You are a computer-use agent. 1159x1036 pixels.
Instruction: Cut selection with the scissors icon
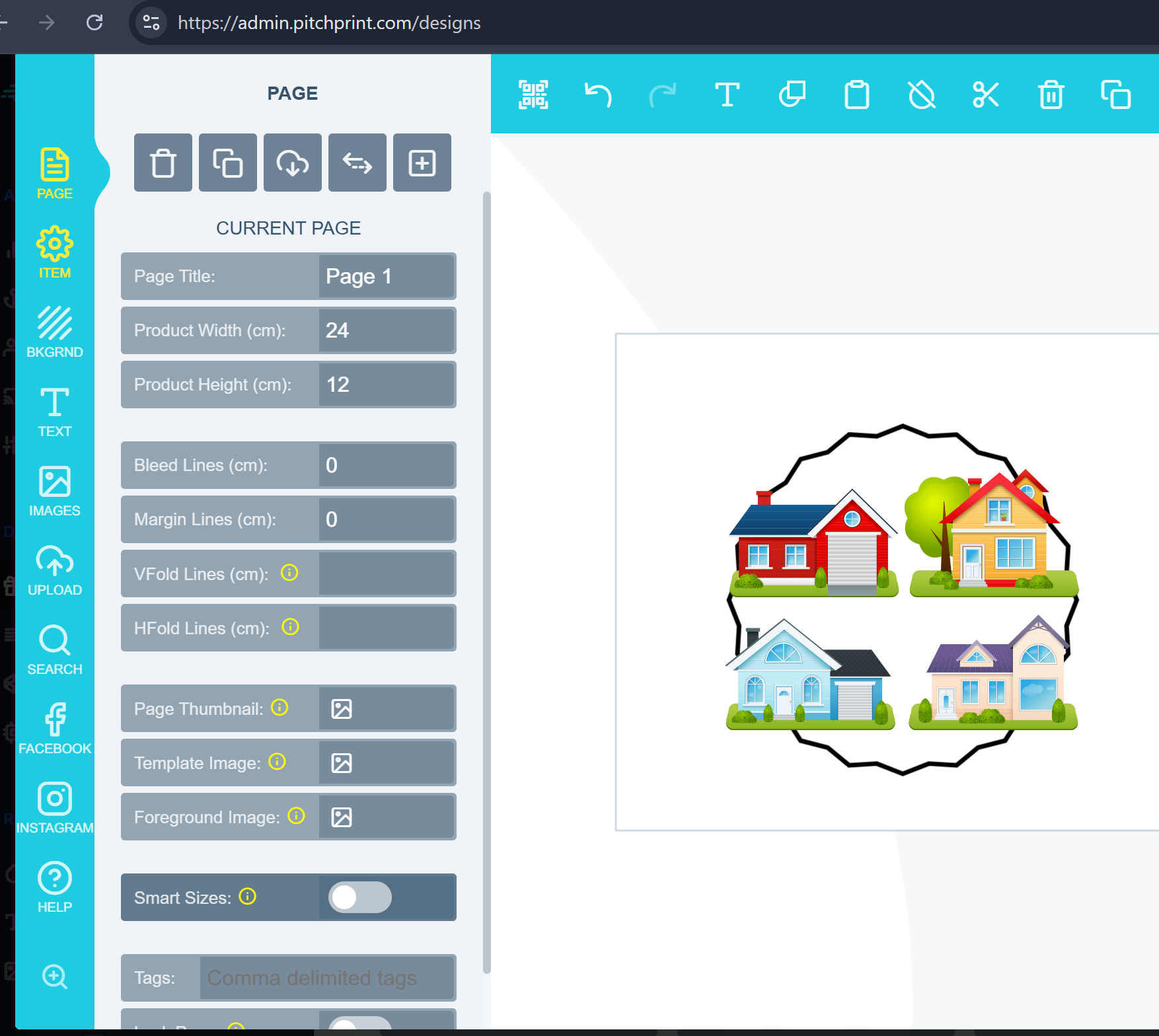[x=986, y=94]
